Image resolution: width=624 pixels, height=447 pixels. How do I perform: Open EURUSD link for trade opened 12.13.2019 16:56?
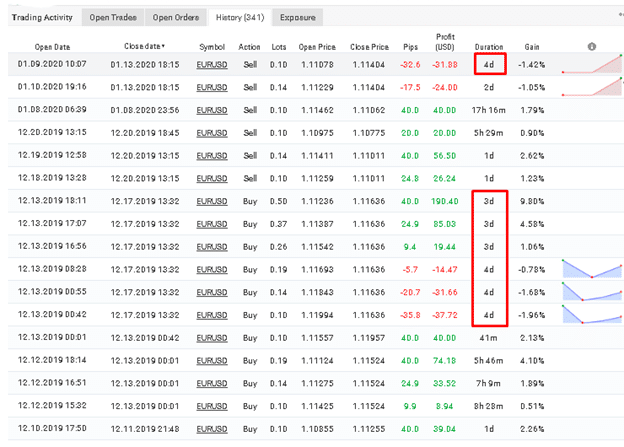click(x=212, y=247)
